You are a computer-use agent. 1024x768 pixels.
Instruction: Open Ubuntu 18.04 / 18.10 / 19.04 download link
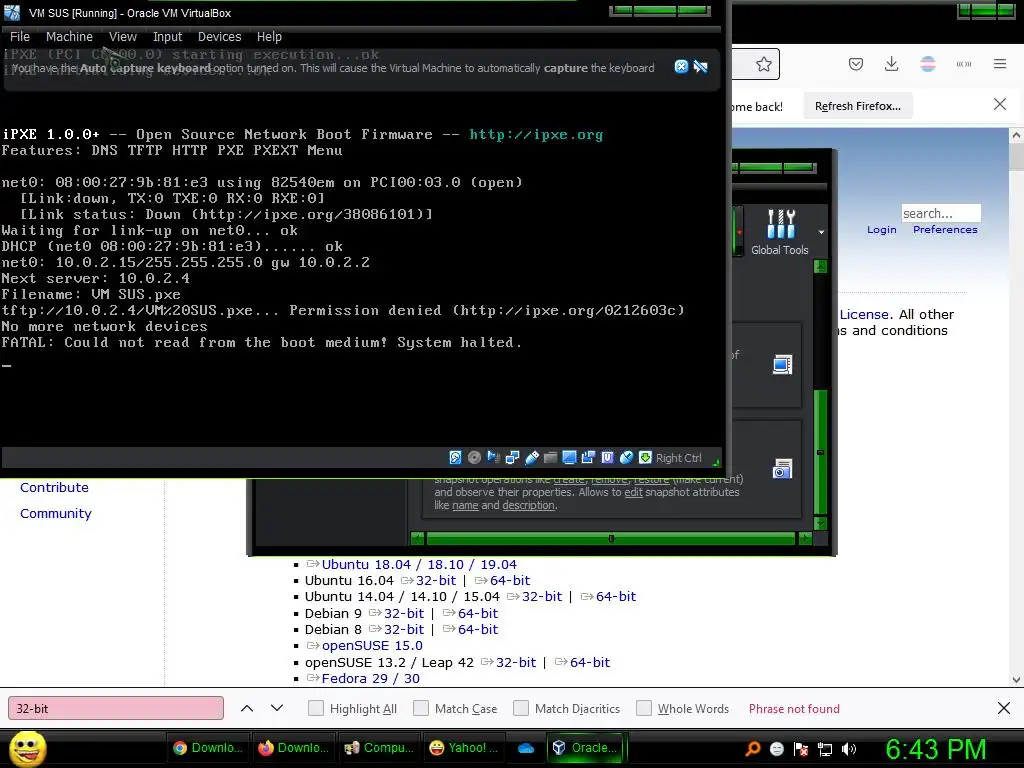pyautogui.click(x=419, y=564)
